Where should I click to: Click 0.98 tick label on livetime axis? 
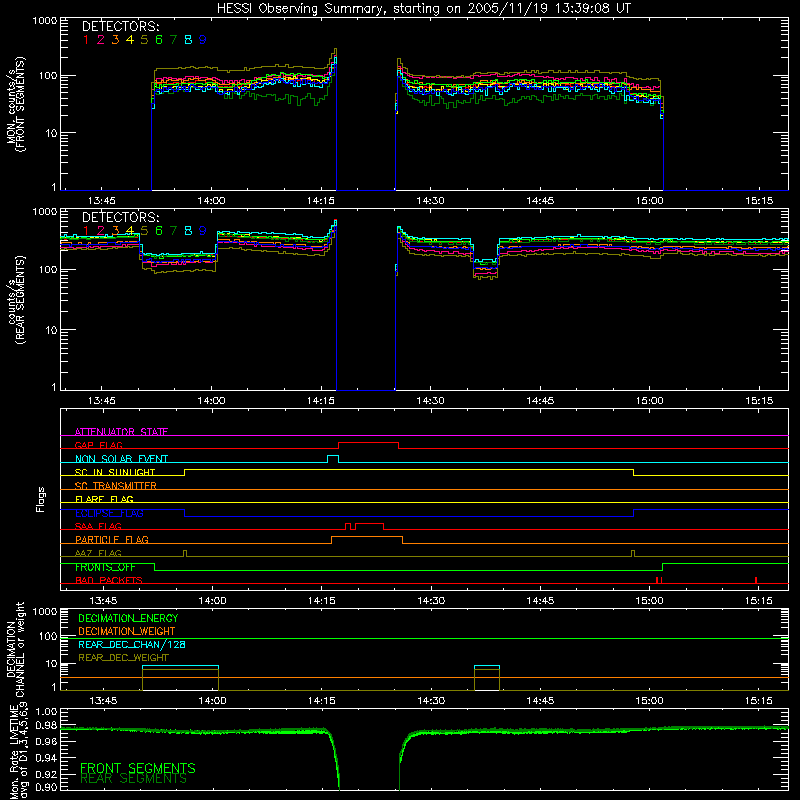tap(46, 724)
